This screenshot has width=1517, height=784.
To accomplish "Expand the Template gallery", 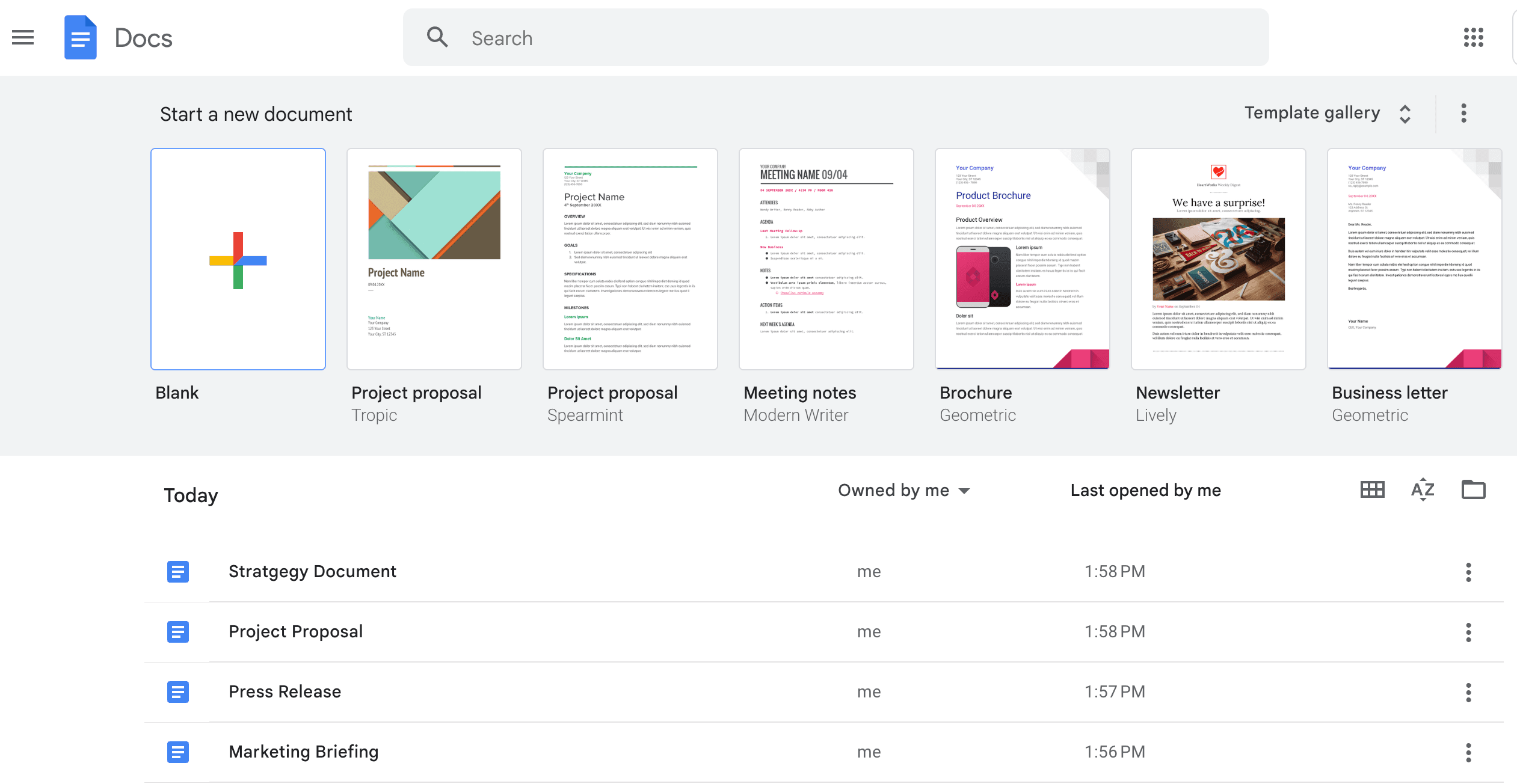I will [x=1326, y=113].
